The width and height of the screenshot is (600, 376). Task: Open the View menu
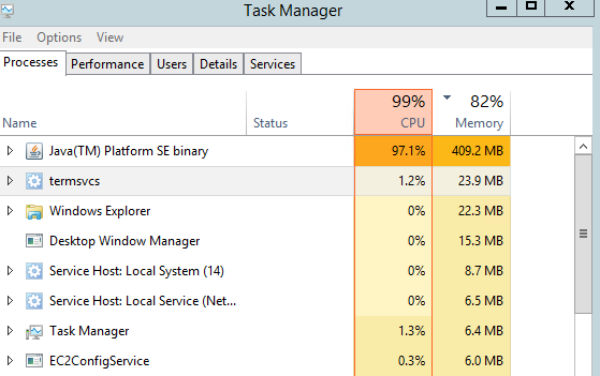pos(110,37)
